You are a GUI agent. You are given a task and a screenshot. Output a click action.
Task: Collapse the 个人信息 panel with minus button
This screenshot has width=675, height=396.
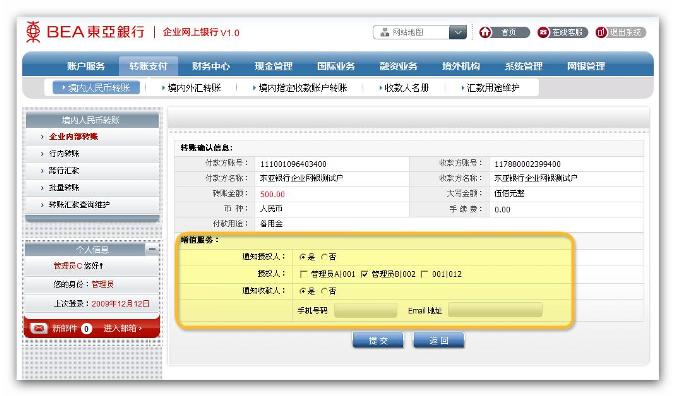152,249
